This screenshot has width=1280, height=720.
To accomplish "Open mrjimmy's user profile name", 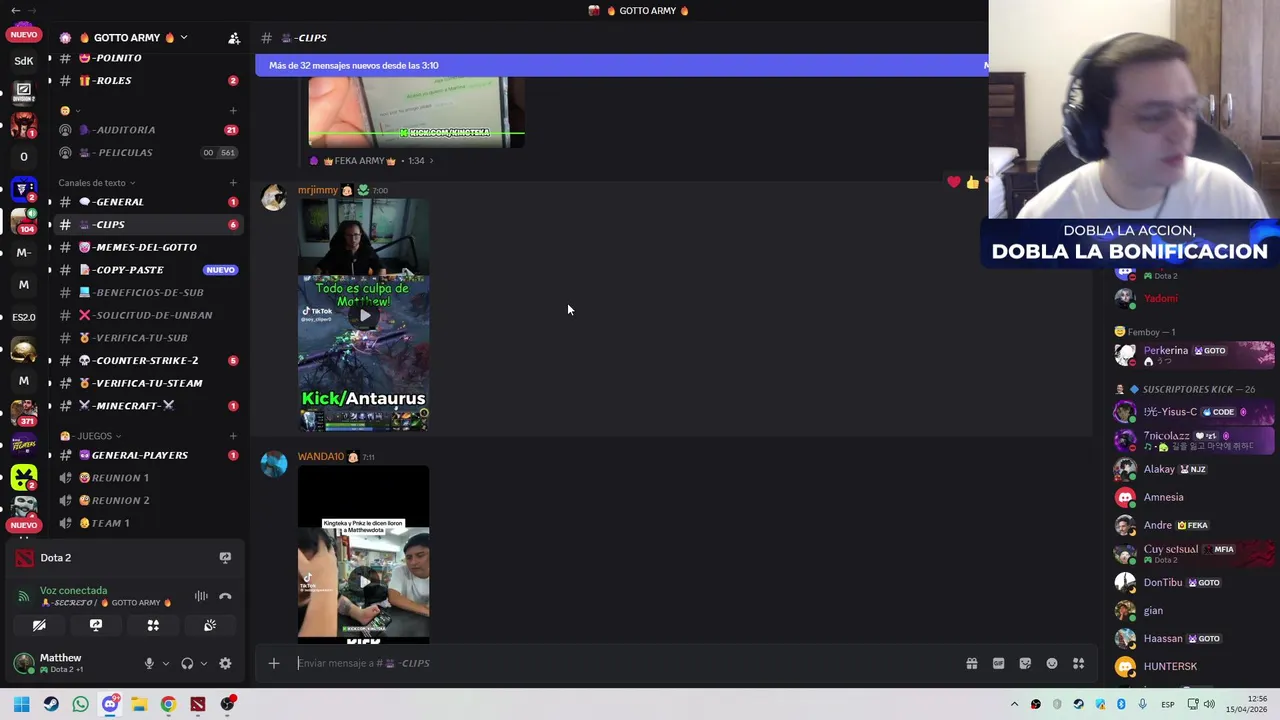I will pos(318,190).
